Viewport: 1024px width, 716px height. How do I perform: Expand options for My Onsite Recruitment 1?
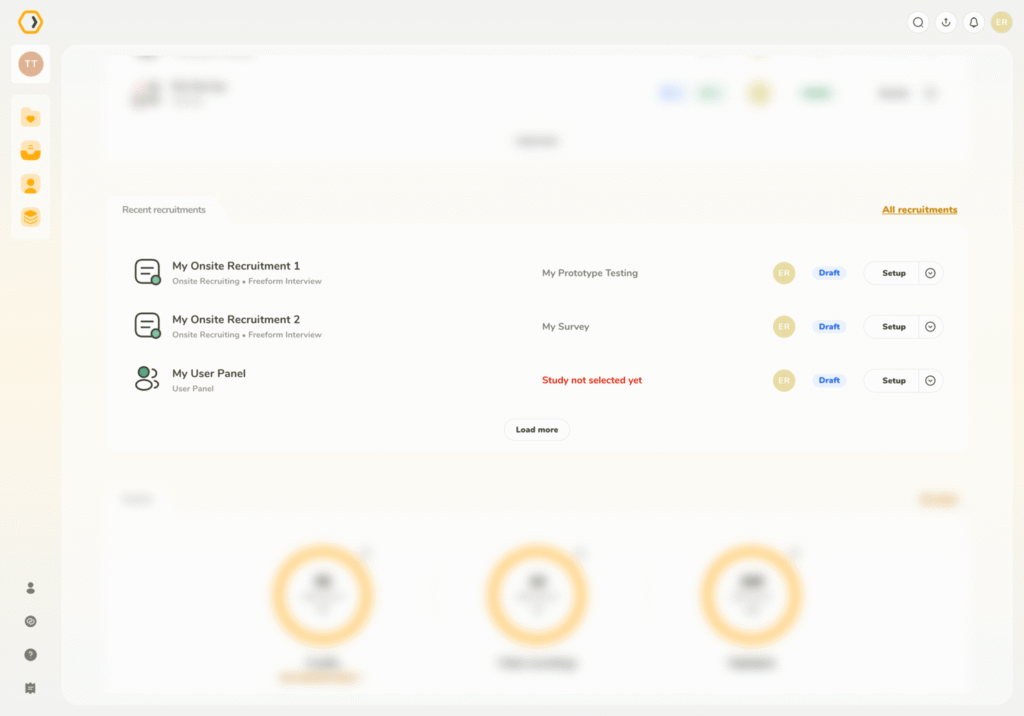click(930, 273)
